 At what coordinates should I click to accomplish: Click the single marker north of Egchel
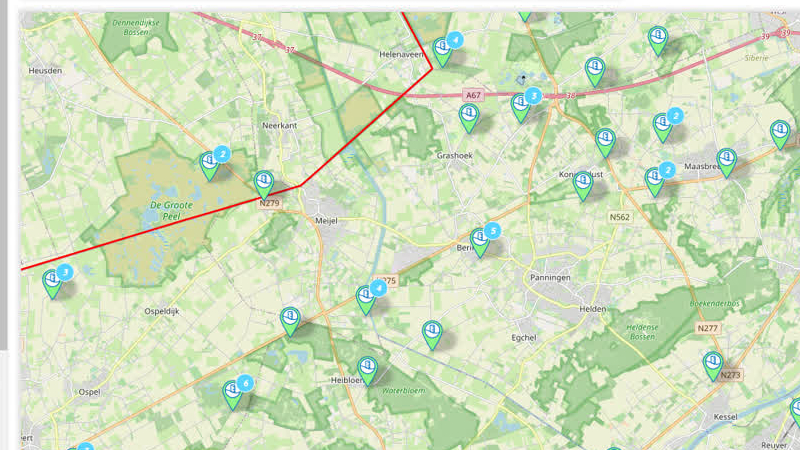432,335
